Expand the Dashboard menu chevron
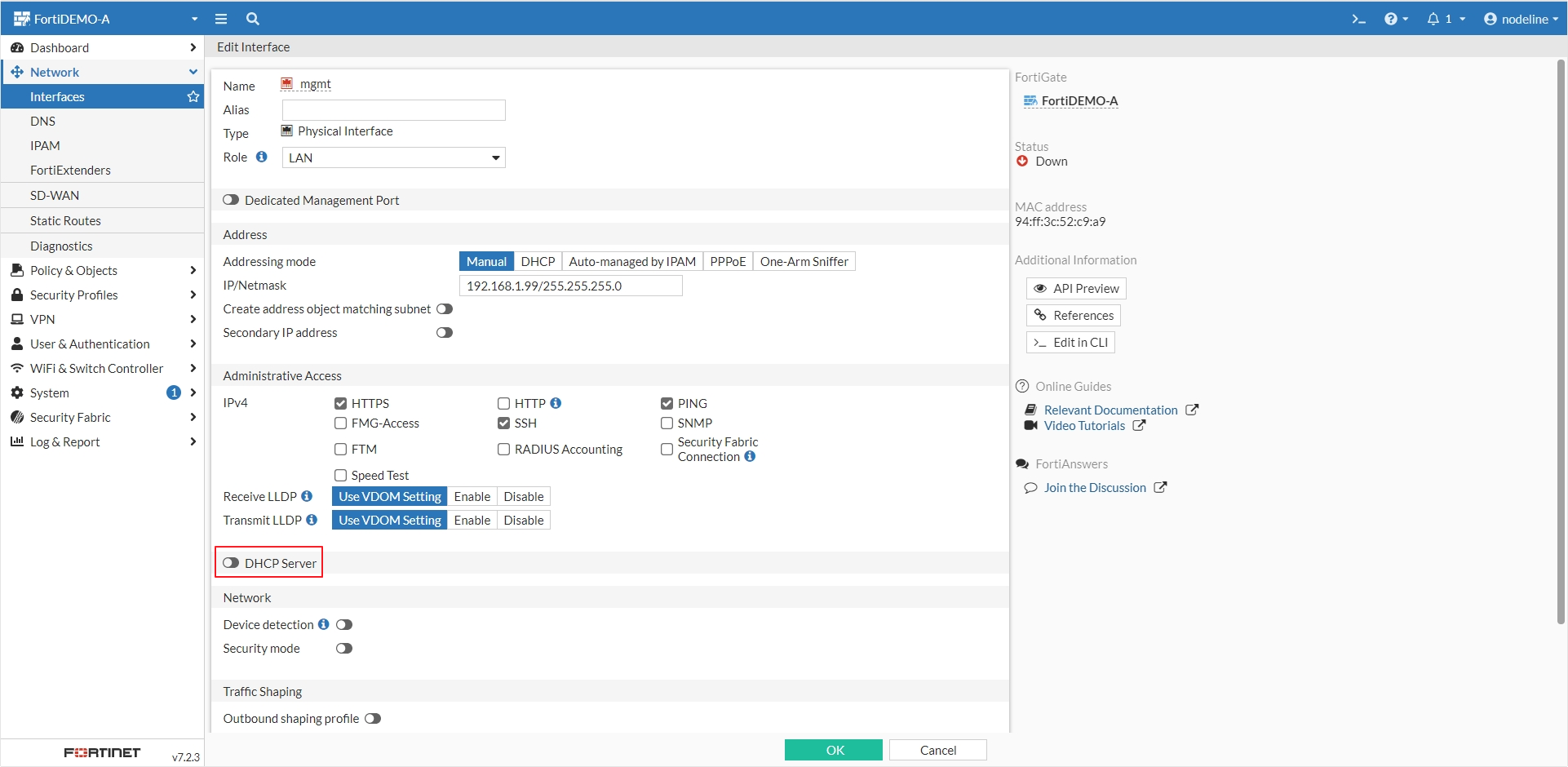The height and width of the screenshot is (767, 1568). 193,47
